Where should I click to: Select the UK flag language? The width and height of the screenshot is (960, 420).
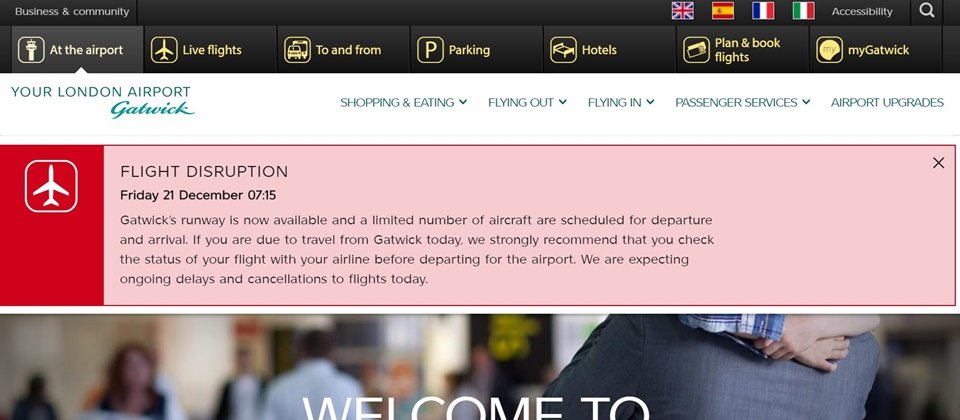[x=683, y=11]
